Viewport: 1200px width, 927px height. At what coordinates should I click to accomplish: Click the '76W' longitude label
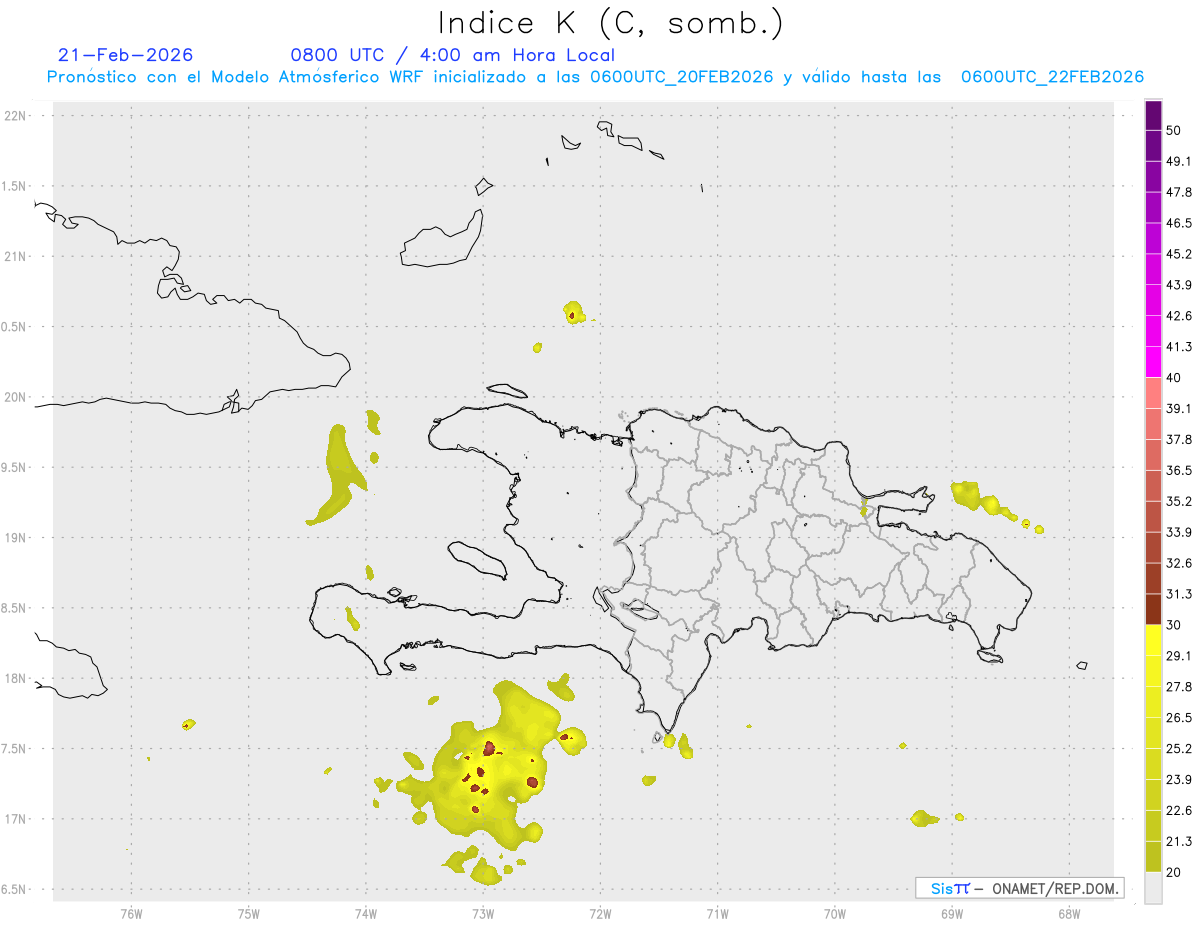(x=131, y=914)
